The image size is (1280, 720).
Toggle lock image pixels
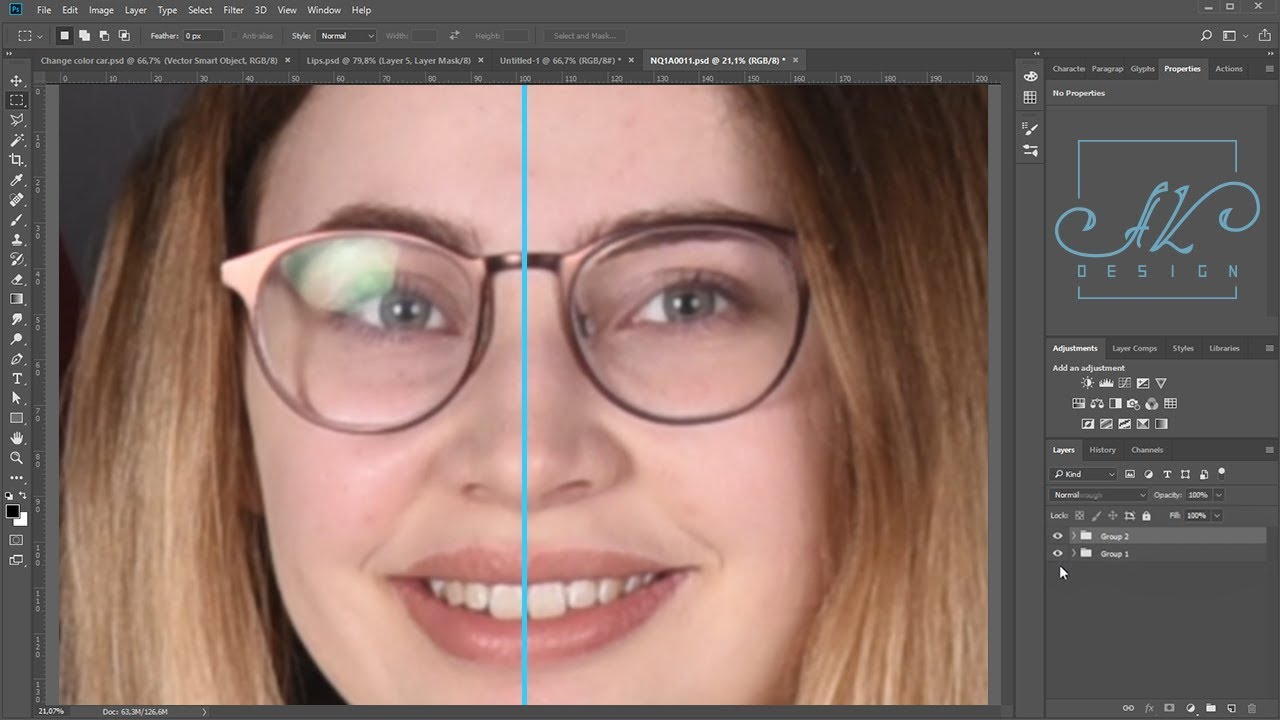pyautogui.click(x=1096, y=516)
